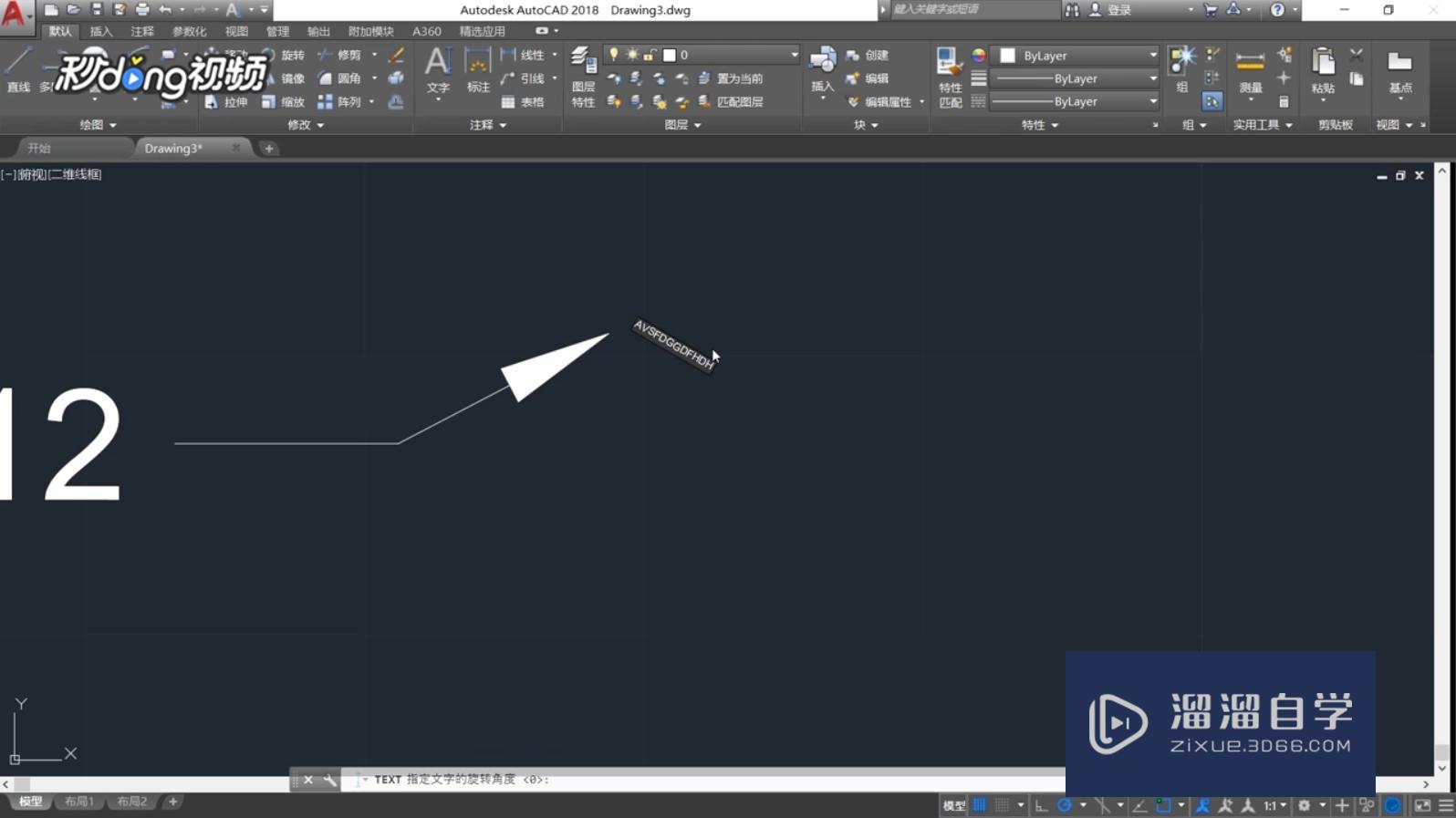The width and height of the screenshot is (1456, 818).
Task: Click Edit Attributes (编辑属性) button
Action: pyautogui.click(x=879, y=102)
